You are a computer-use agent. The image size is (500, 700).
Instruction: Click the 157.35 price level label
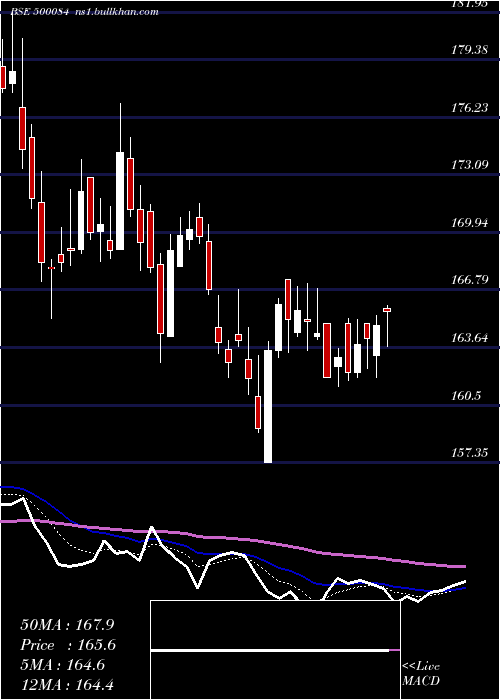pos(469,453)
